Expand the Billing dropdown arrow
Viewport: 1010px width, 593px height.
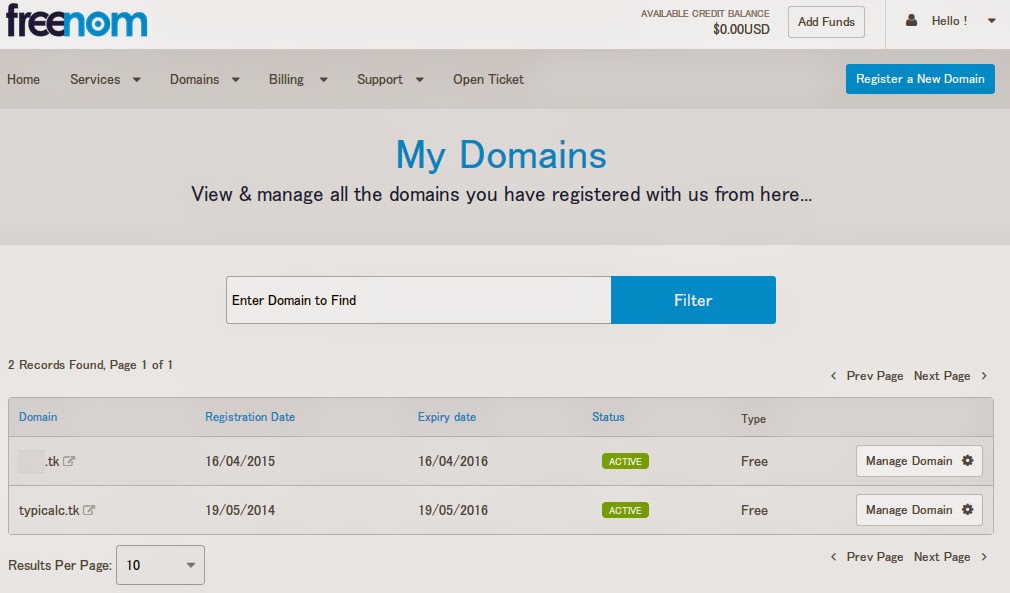tap(323, 80)
